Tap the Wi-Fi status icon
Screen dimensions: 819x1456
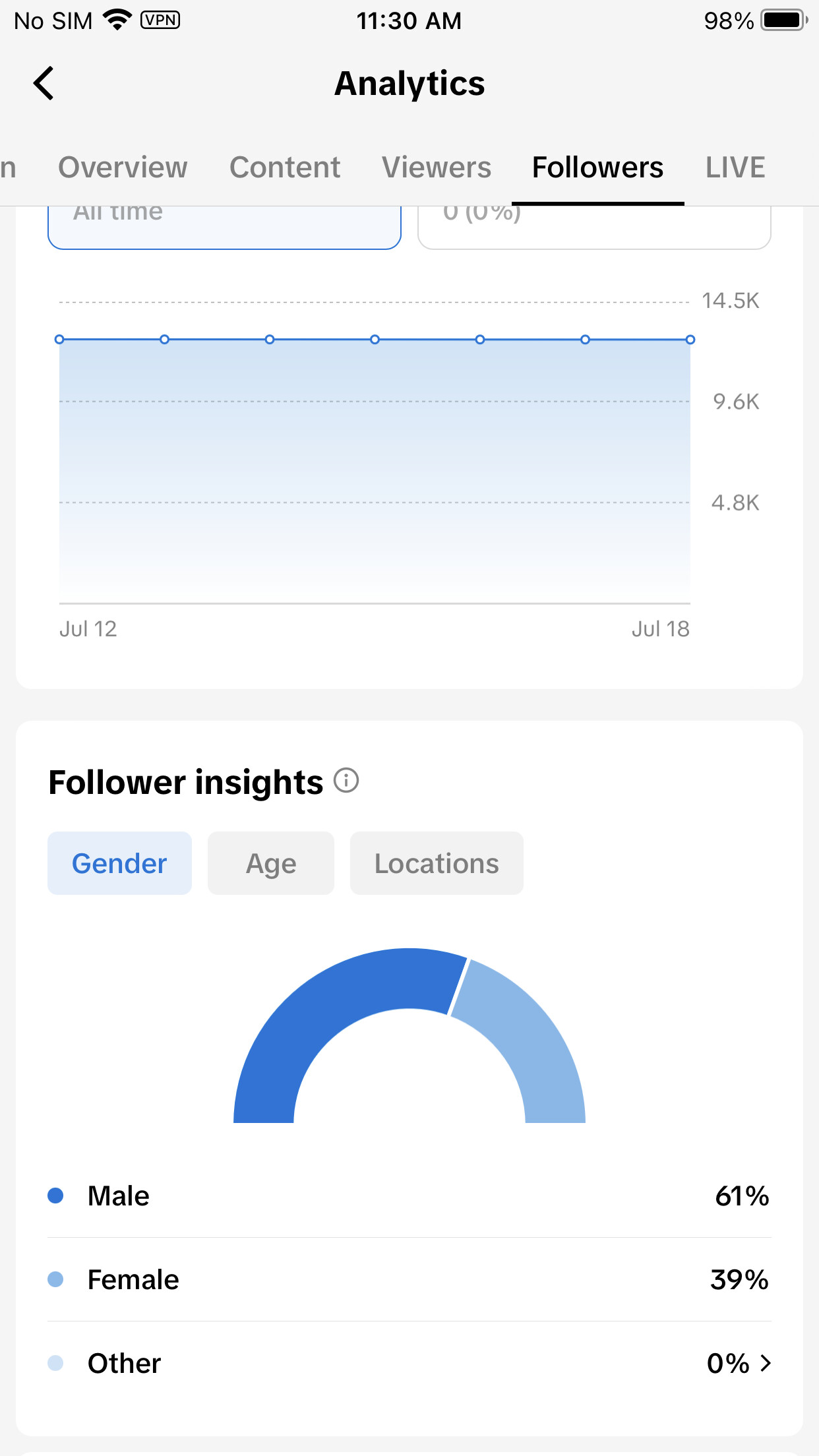coord(117,20)
